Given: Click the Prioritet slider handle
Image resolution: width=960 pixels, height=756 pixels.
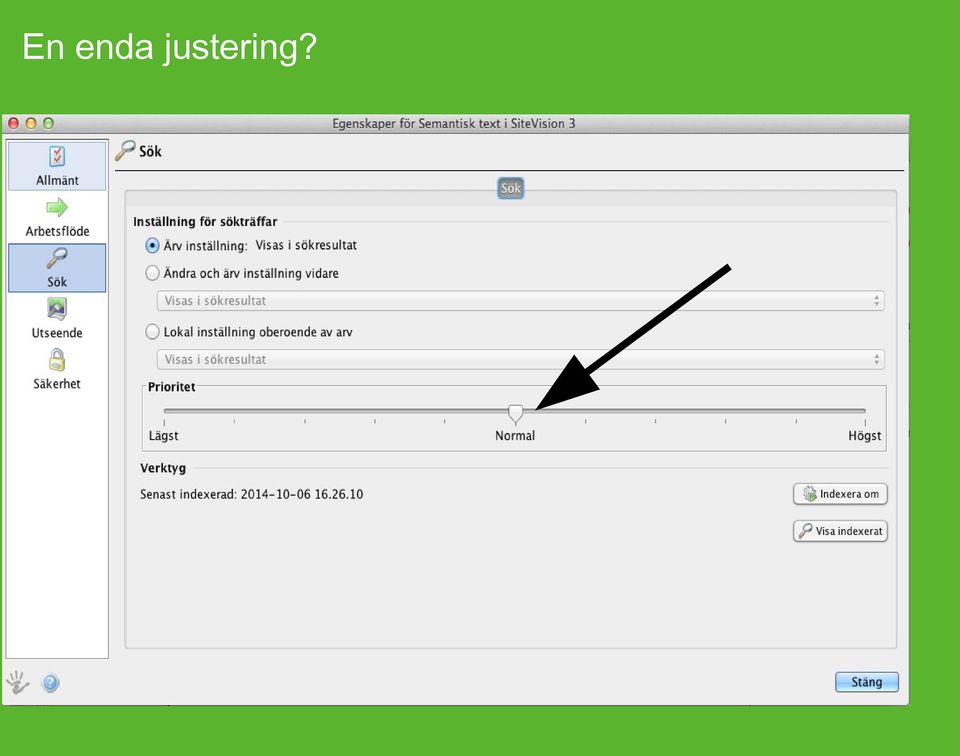Looking at the screenshot, I should click(516, 414).
